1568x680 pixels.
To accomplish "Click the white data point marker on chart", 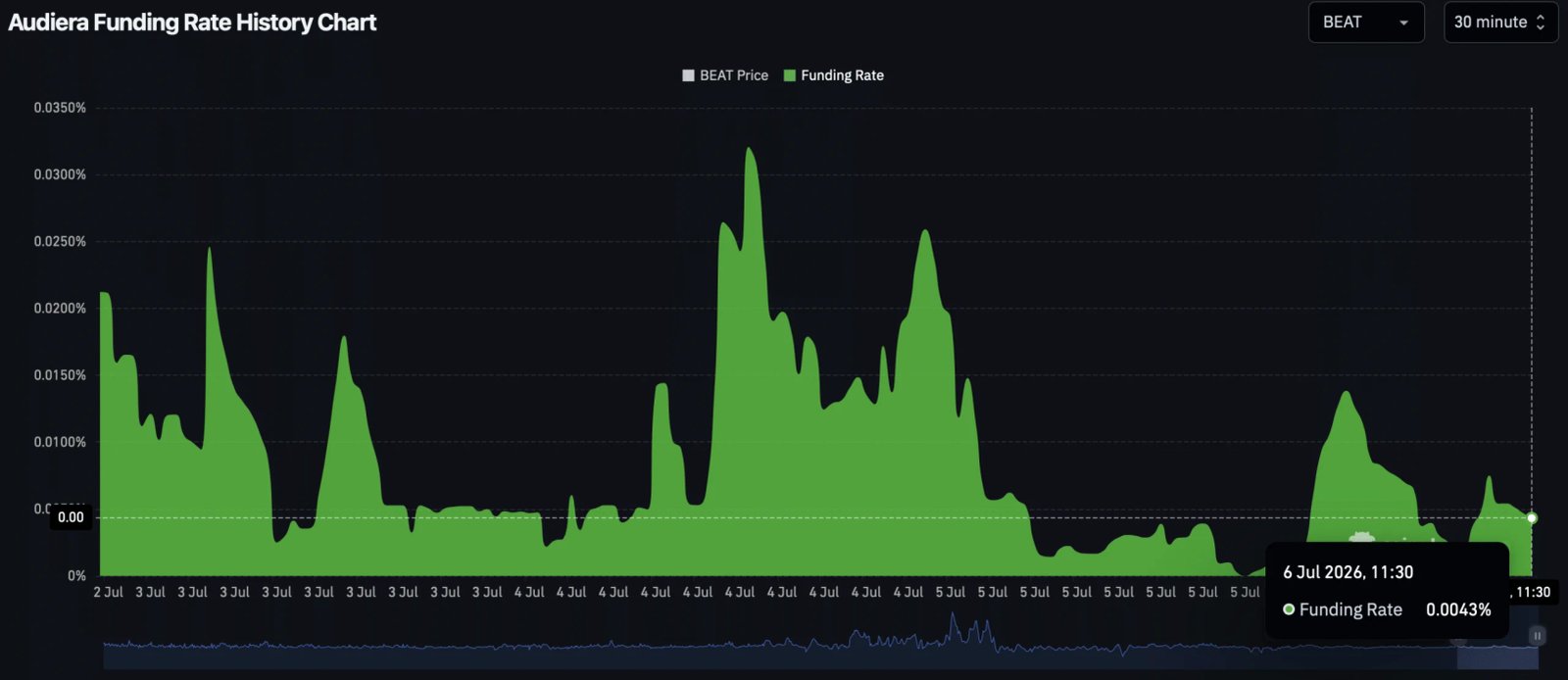I will pos(1532,517).
